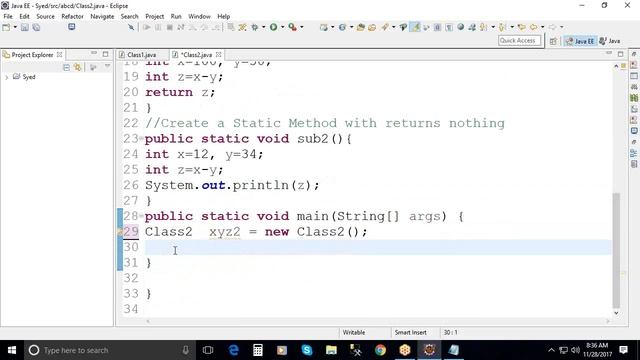Open the Back history dropdown arrow

[x=542, y=27]
